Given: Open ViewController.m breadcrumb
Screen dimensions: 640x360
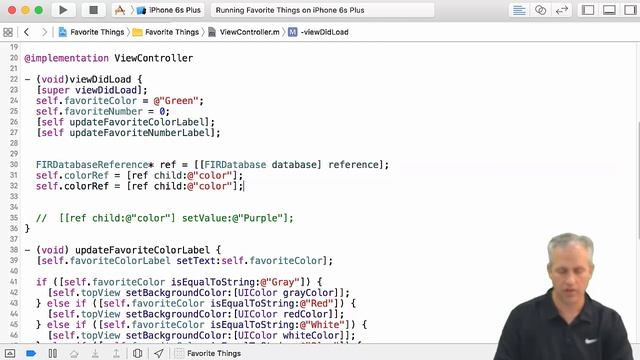Looking at the screenshot, I should point(244,32).
